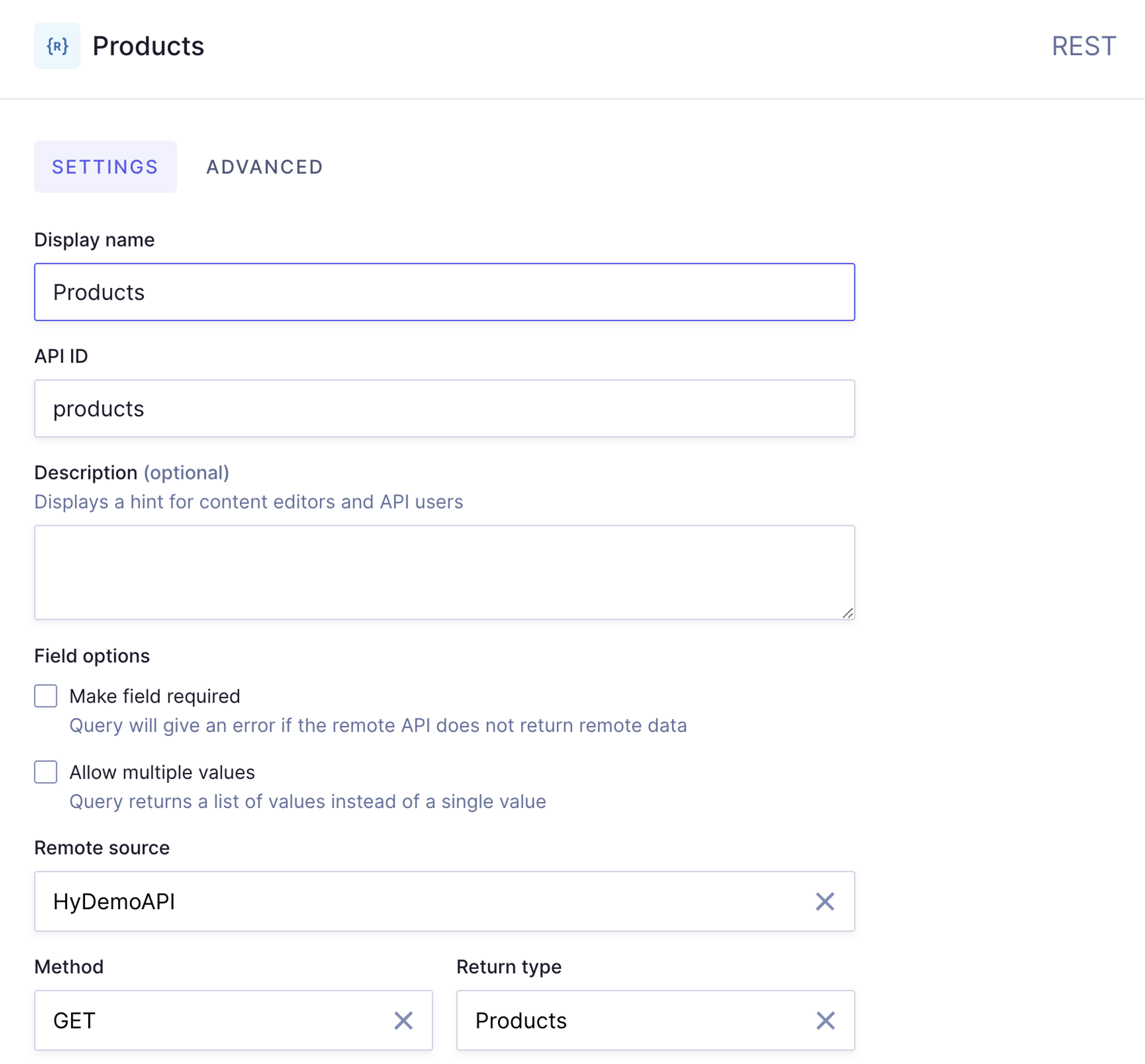Edit the API ID field

[444, 409]
